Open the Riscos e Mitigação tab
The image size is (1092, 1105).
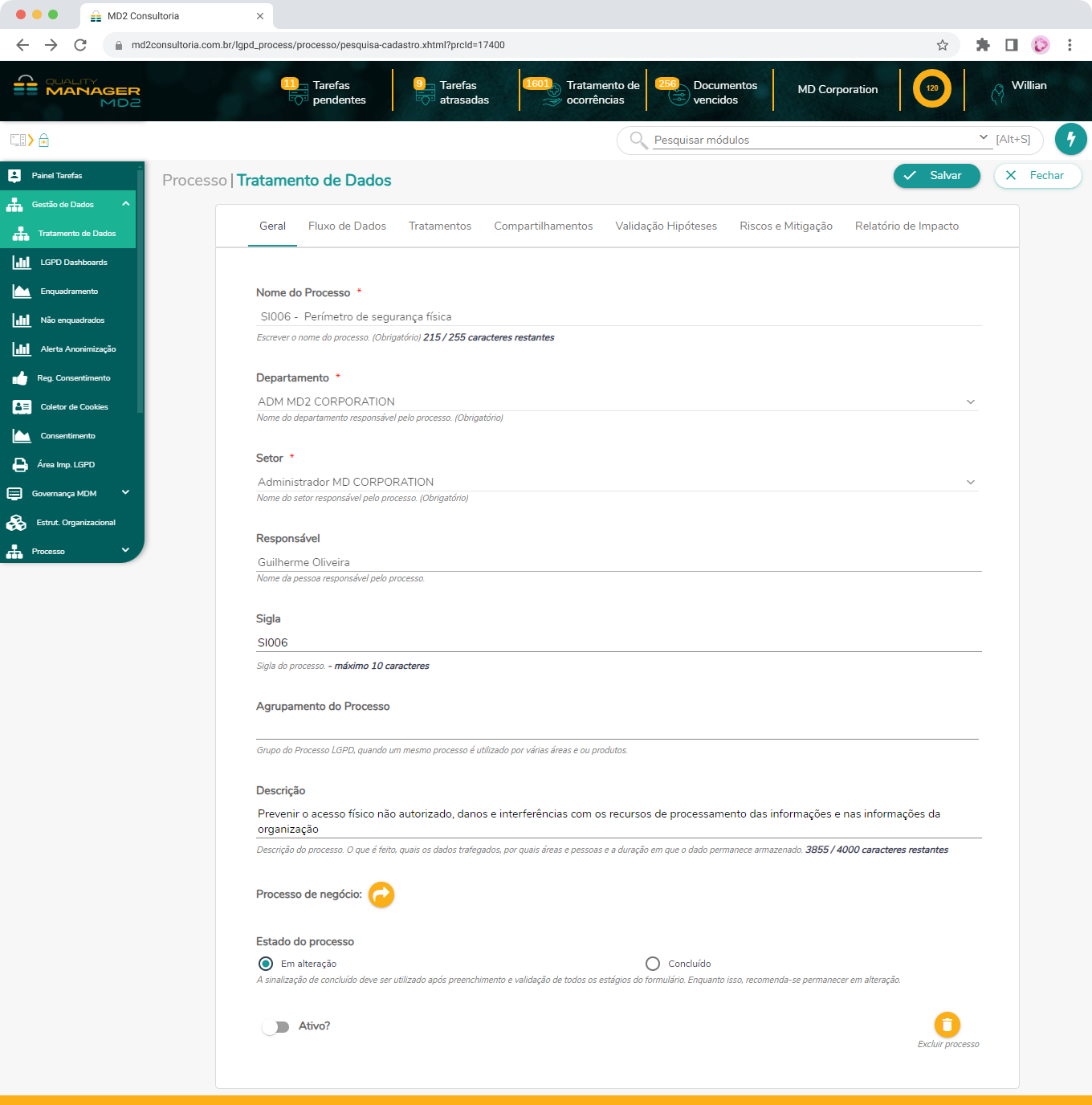[x=785, y=226]
